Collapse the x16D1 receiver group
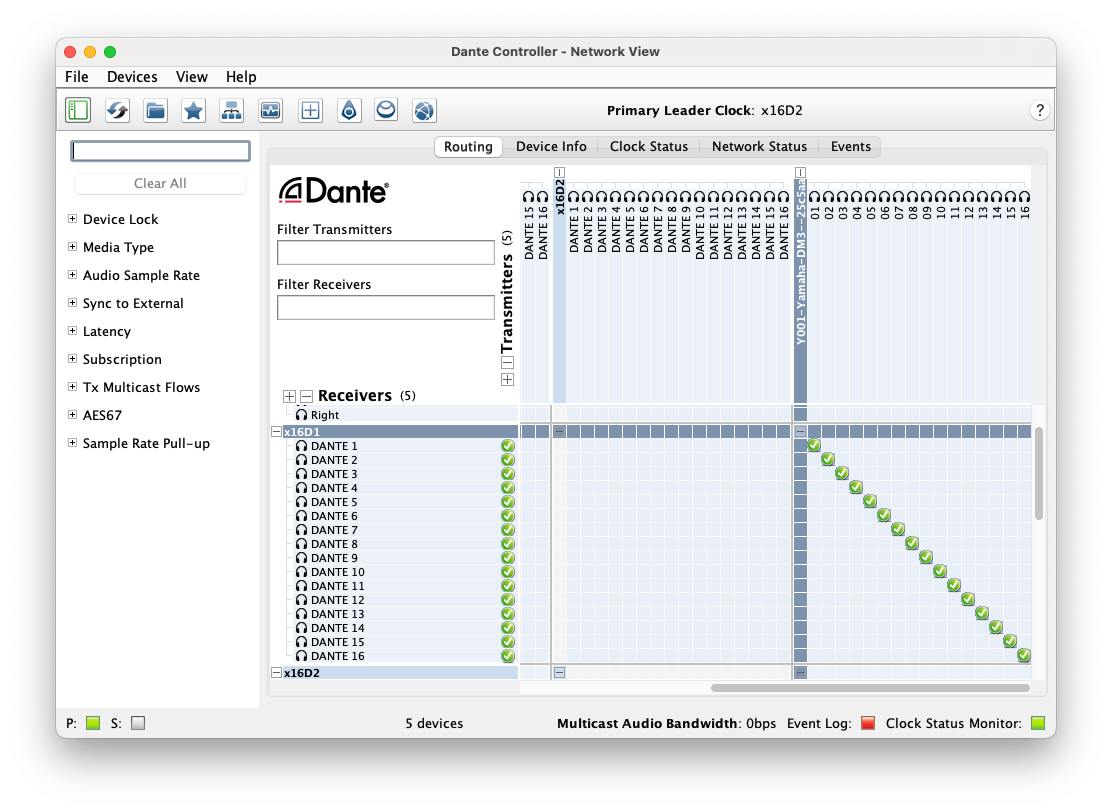Screen dimensions: 1112x812 pyautogui.click(x=277, y=431)
